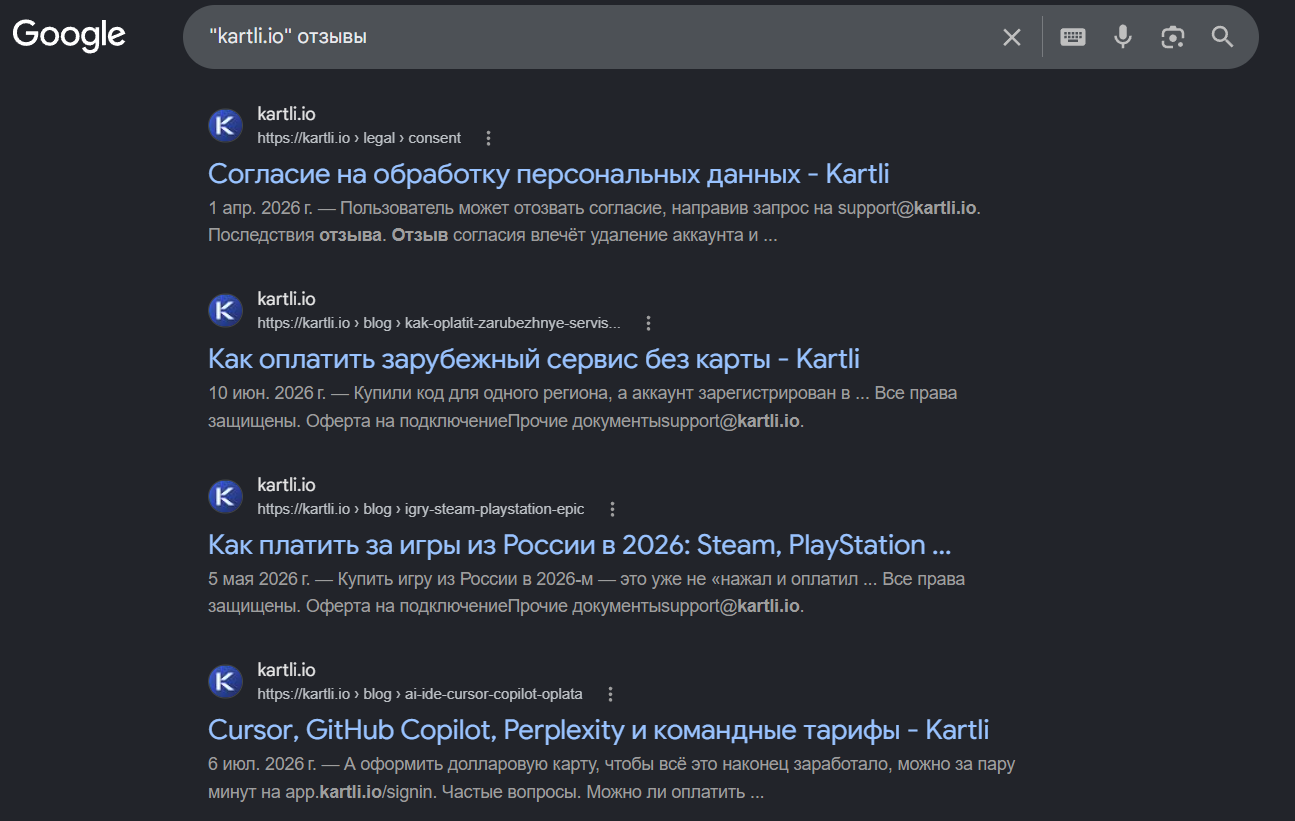Click site name kartli.io above ai-ide-cursor-copilot-oplata URL
This screenshot has width=1295, height=821.
pyautogui.click(x=286, y=670)
